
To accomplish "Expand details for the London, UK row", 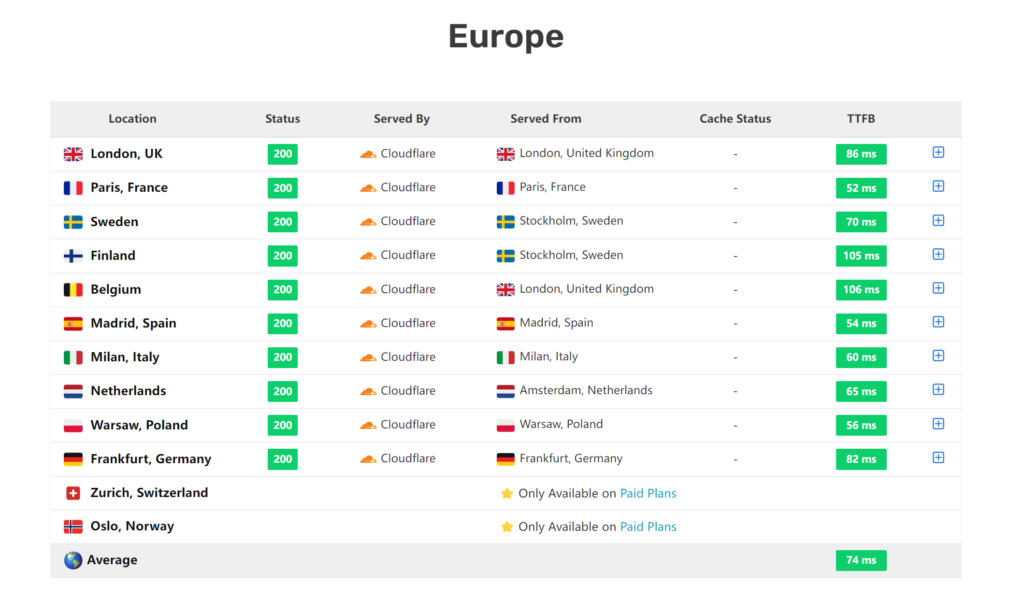I will [938, 153].
